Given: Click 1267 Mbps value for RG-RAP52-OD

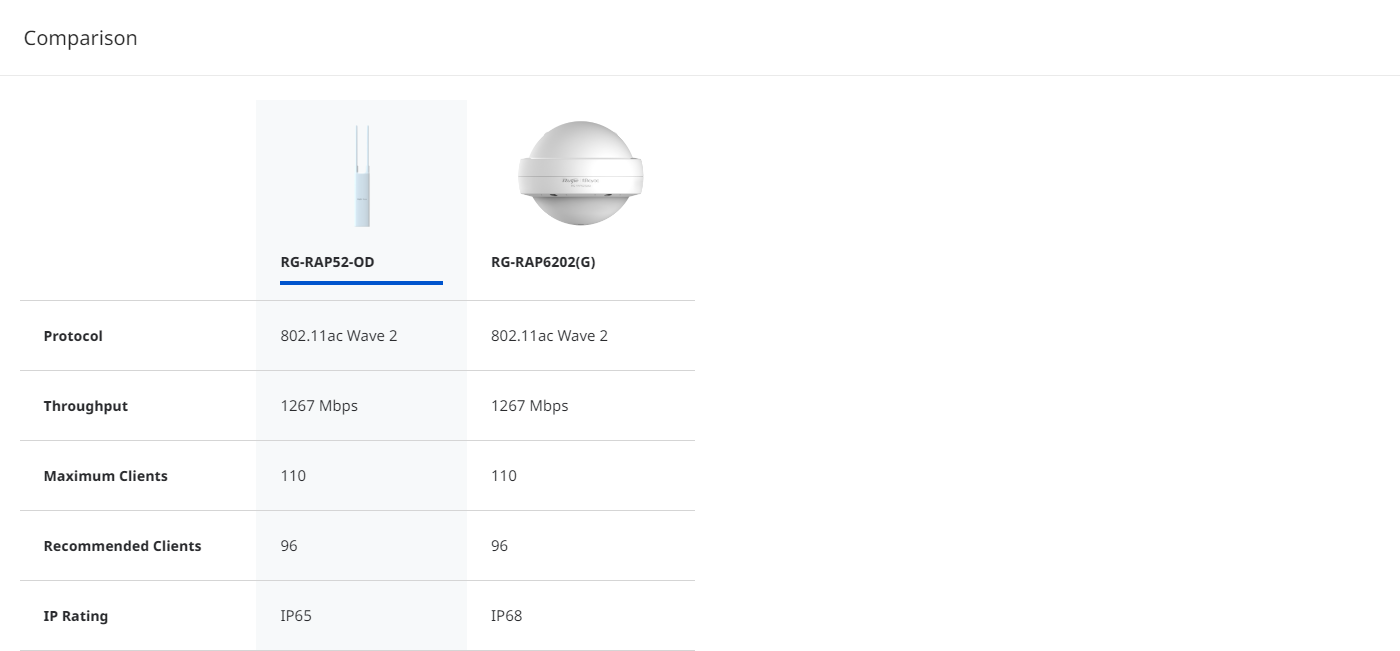Looking at the screenshot, I should (x=319, y=406).
